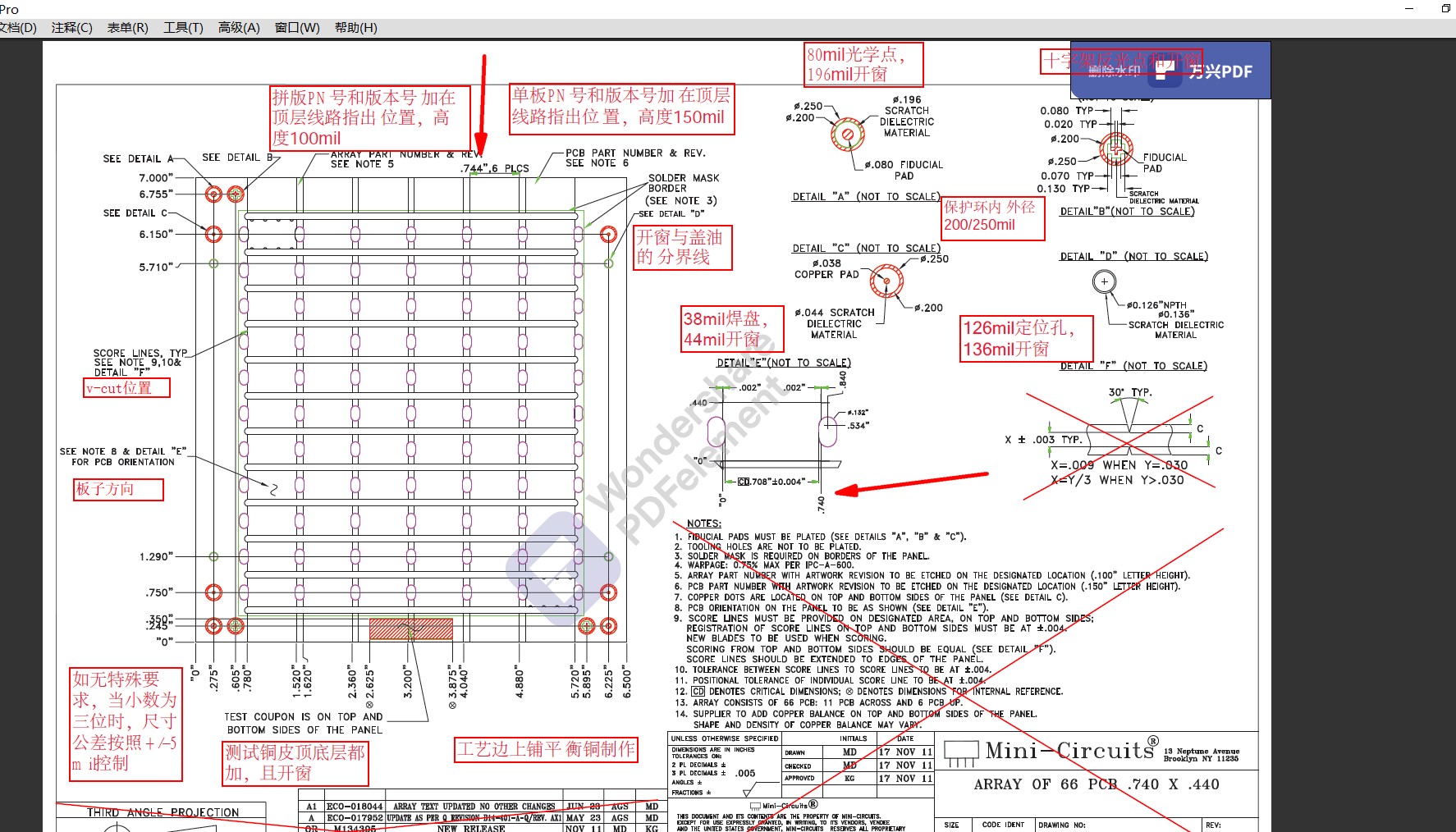The width and height of the screenshot is (1456, 832).
Task: Click the 万兴PDF logo icon
Action: [x=1164, y=71]
